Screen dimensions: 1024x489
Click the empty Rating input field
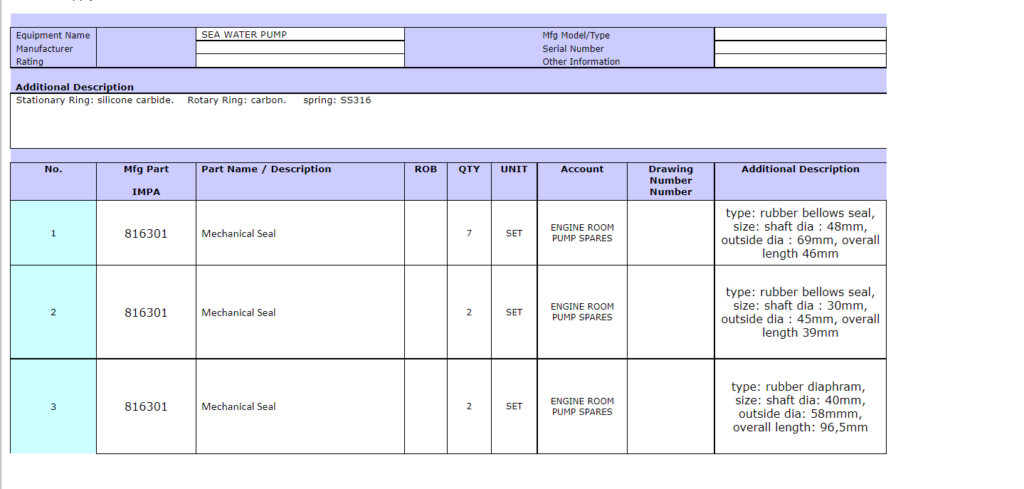pyautogui.click(x=300, y=60)
